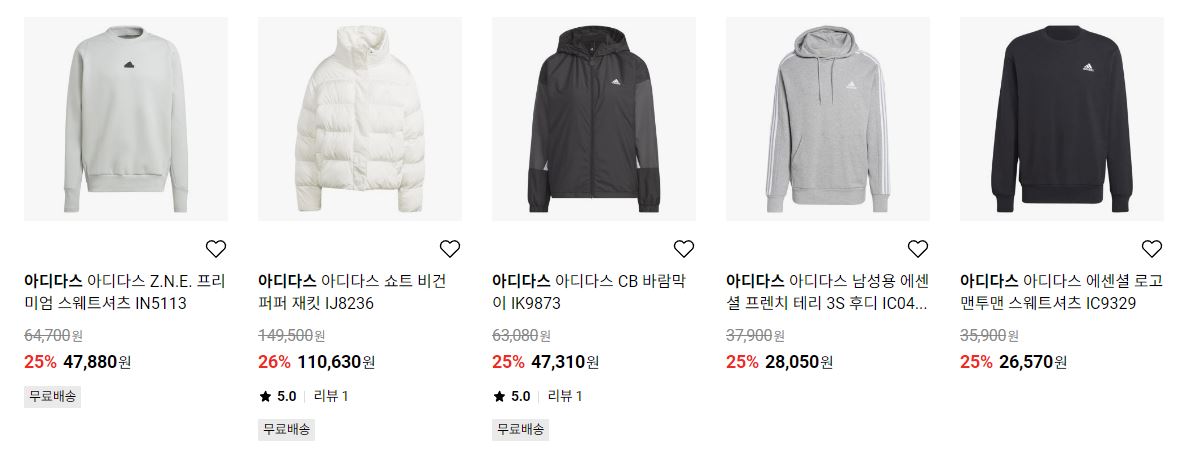Screen dimensions: 1189x454
Task: View black windbreaker product image
Action: coord(594,119)
